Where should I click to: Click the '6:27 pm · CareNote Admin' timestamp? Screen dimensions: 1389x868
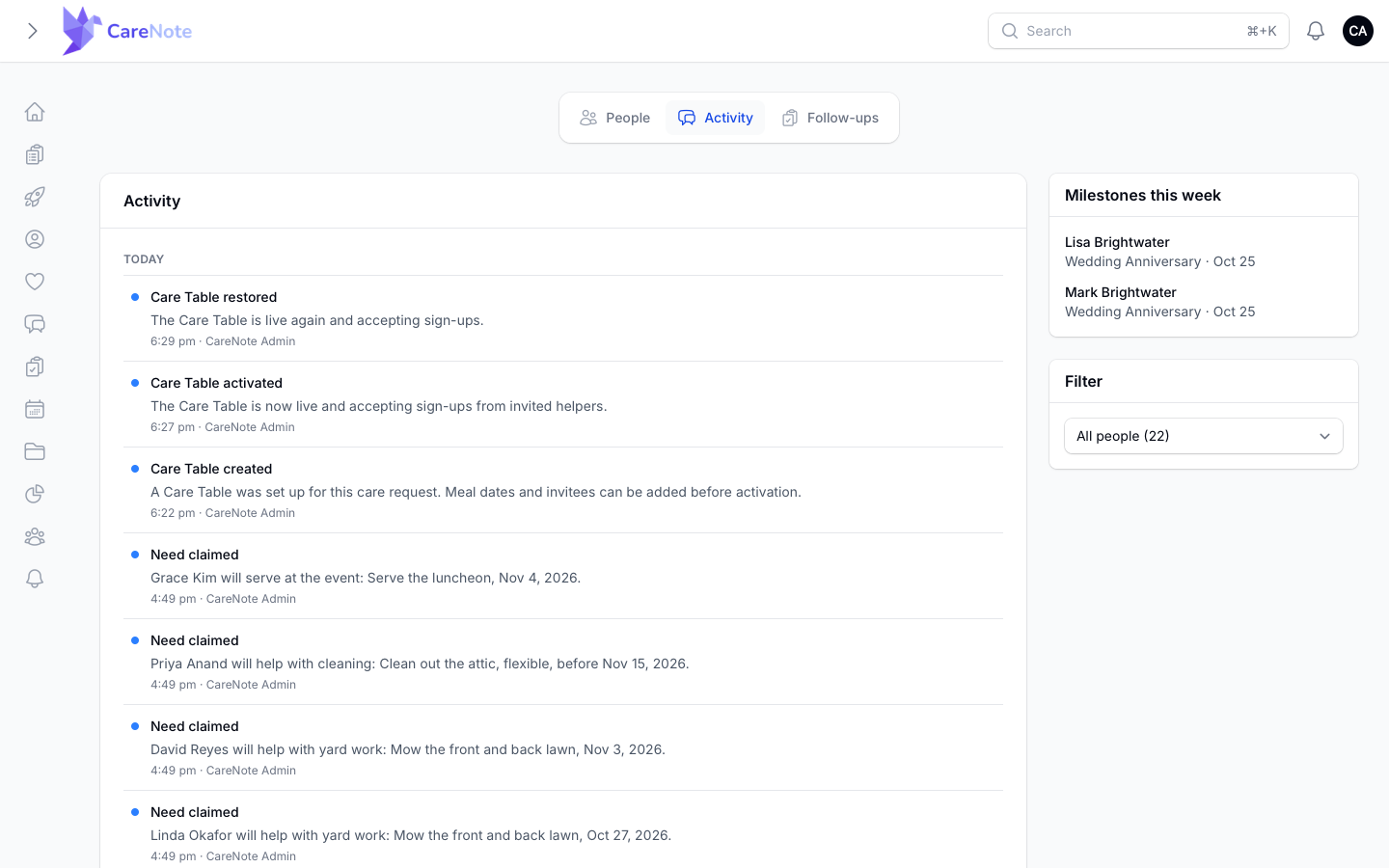click(x=223, y=427)
